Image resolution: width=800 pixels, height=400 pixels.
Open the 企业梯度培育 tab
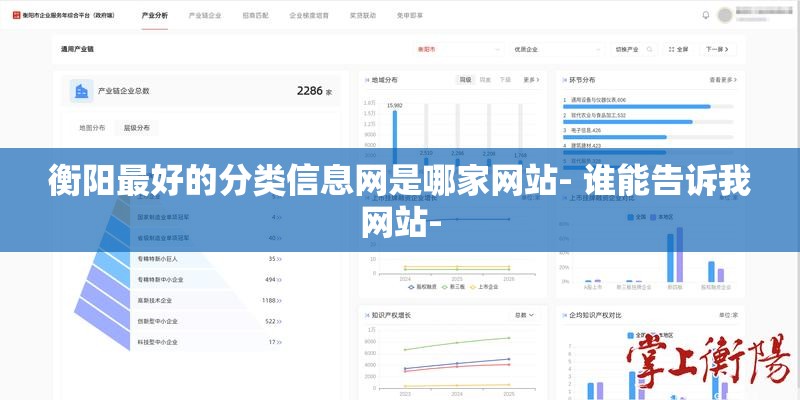309,15
